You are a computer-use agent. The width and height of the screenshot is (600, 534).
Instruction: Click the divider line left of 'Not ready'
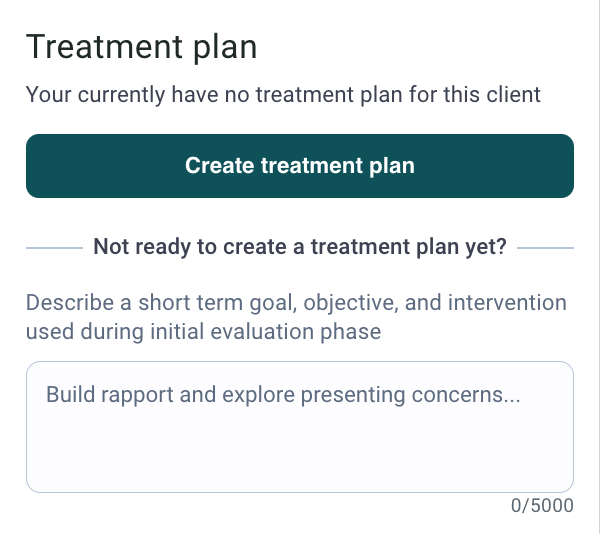pos(54,247)
